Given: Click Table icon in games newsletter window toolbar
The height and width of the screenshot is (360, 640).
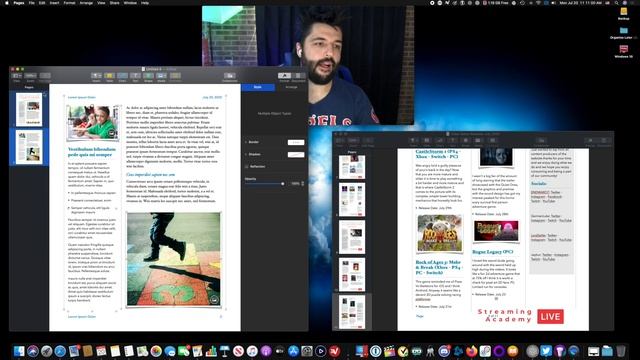Looking at the screenshot, I should (427, 140).
